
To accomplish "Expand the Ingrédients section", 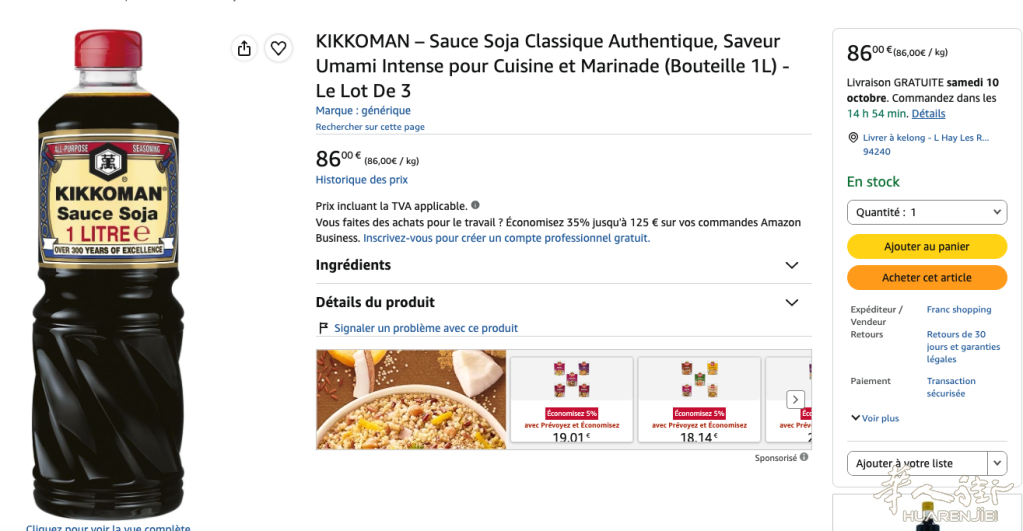I will click(564, 265).
